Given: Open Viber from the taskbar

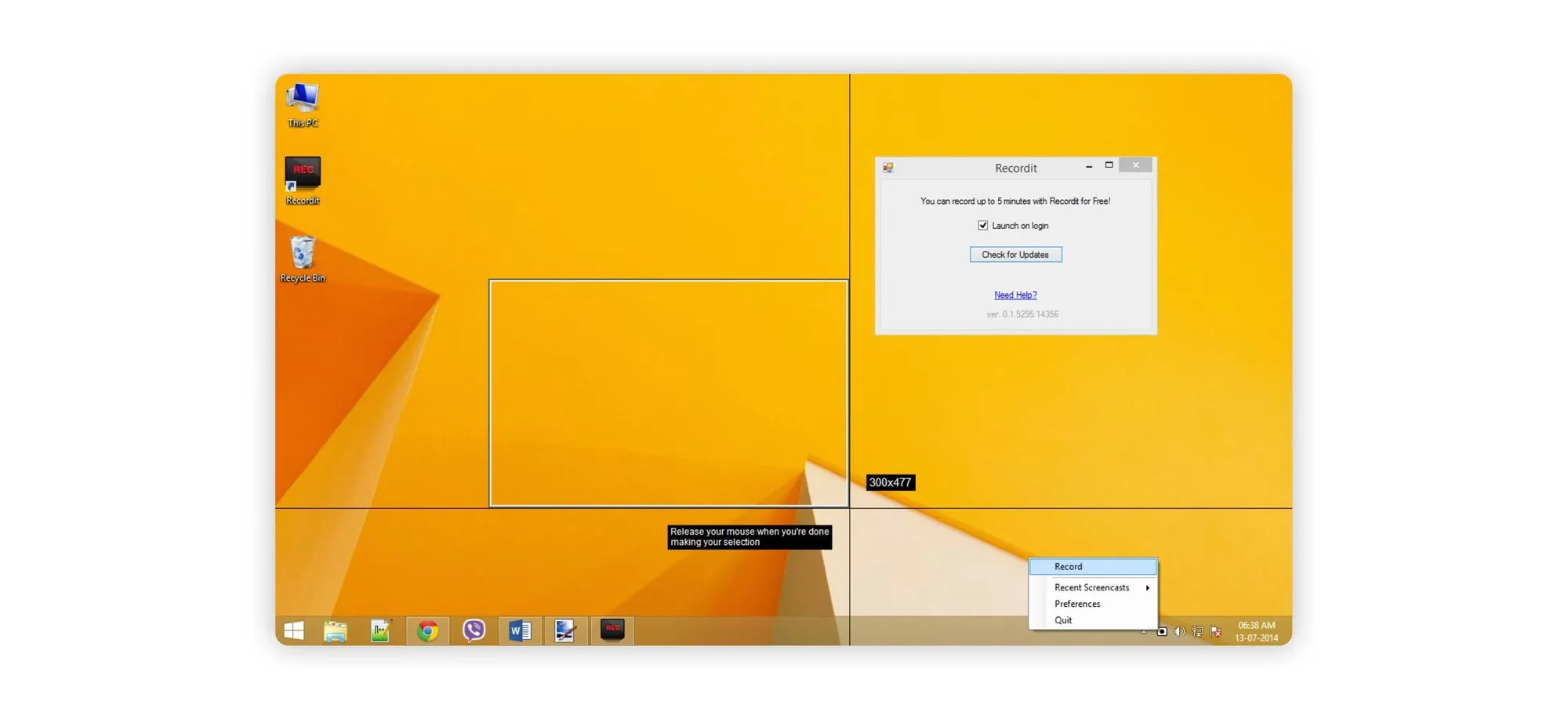Looking at the screenshot, I should pos(474,630).
